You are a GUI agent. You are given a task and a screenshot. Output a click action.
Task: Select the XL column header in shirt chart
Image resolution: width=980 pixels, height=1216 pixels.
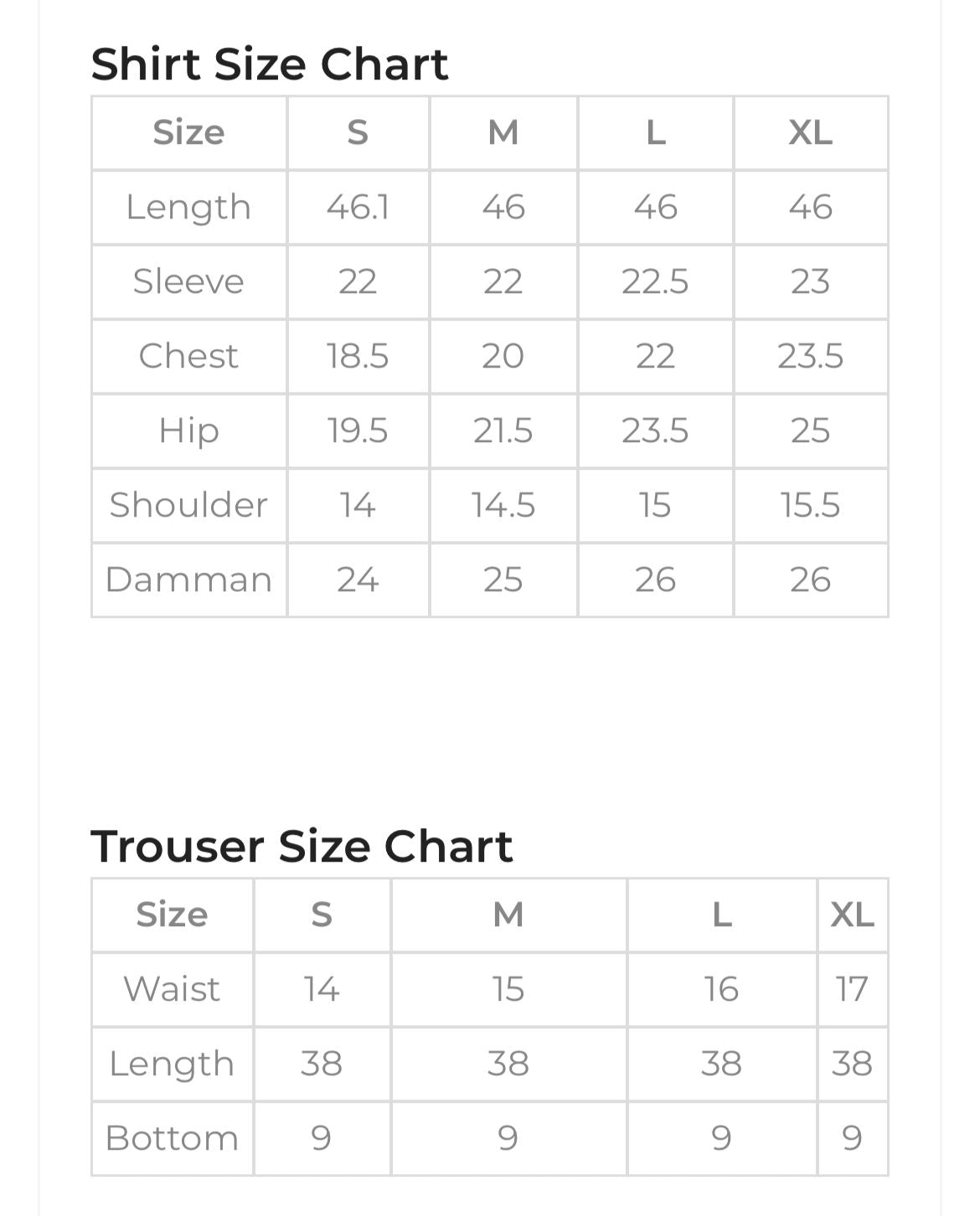coord(810,132)
